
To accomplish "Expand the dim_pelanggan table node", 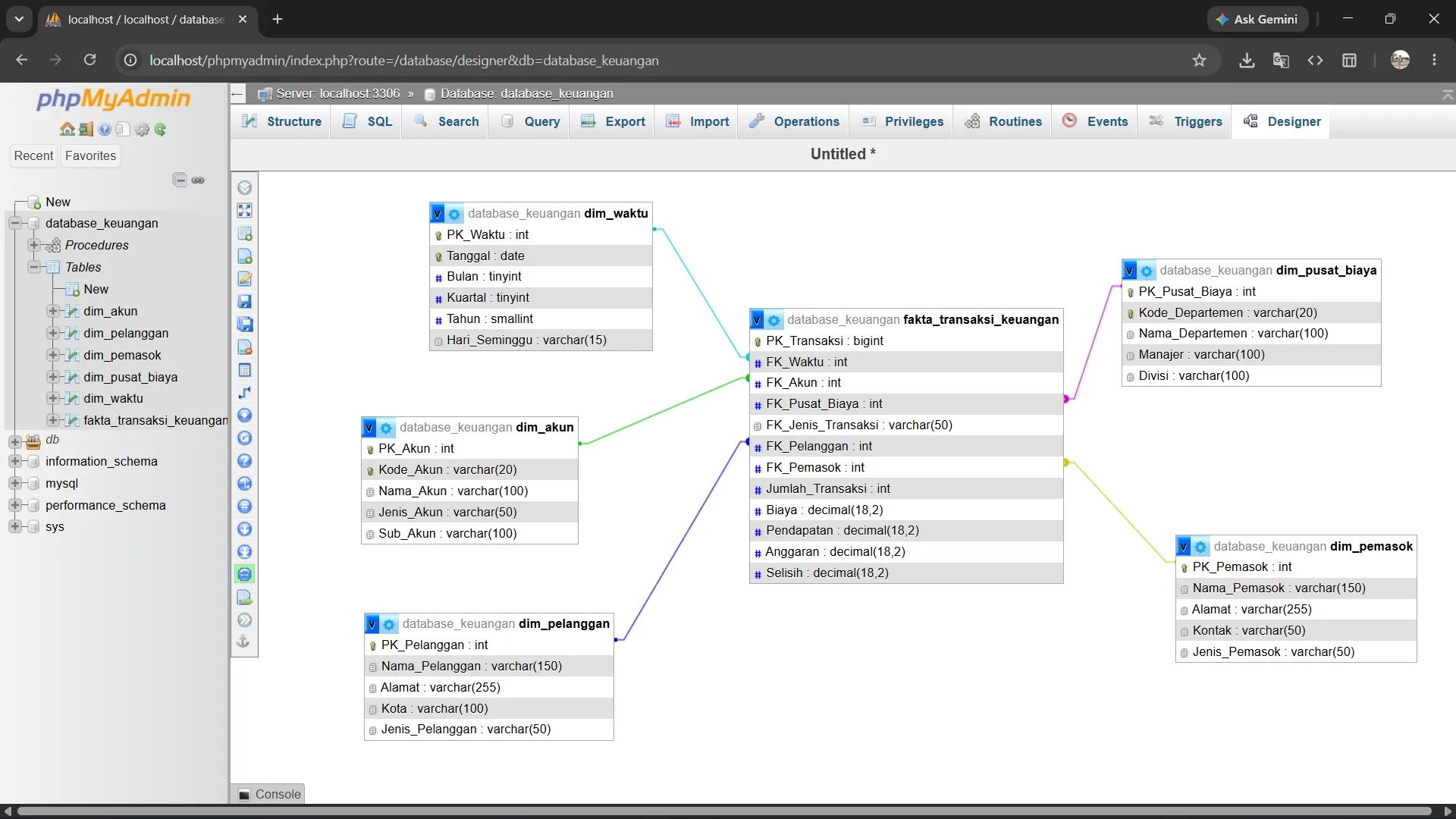I will [52, 333].
